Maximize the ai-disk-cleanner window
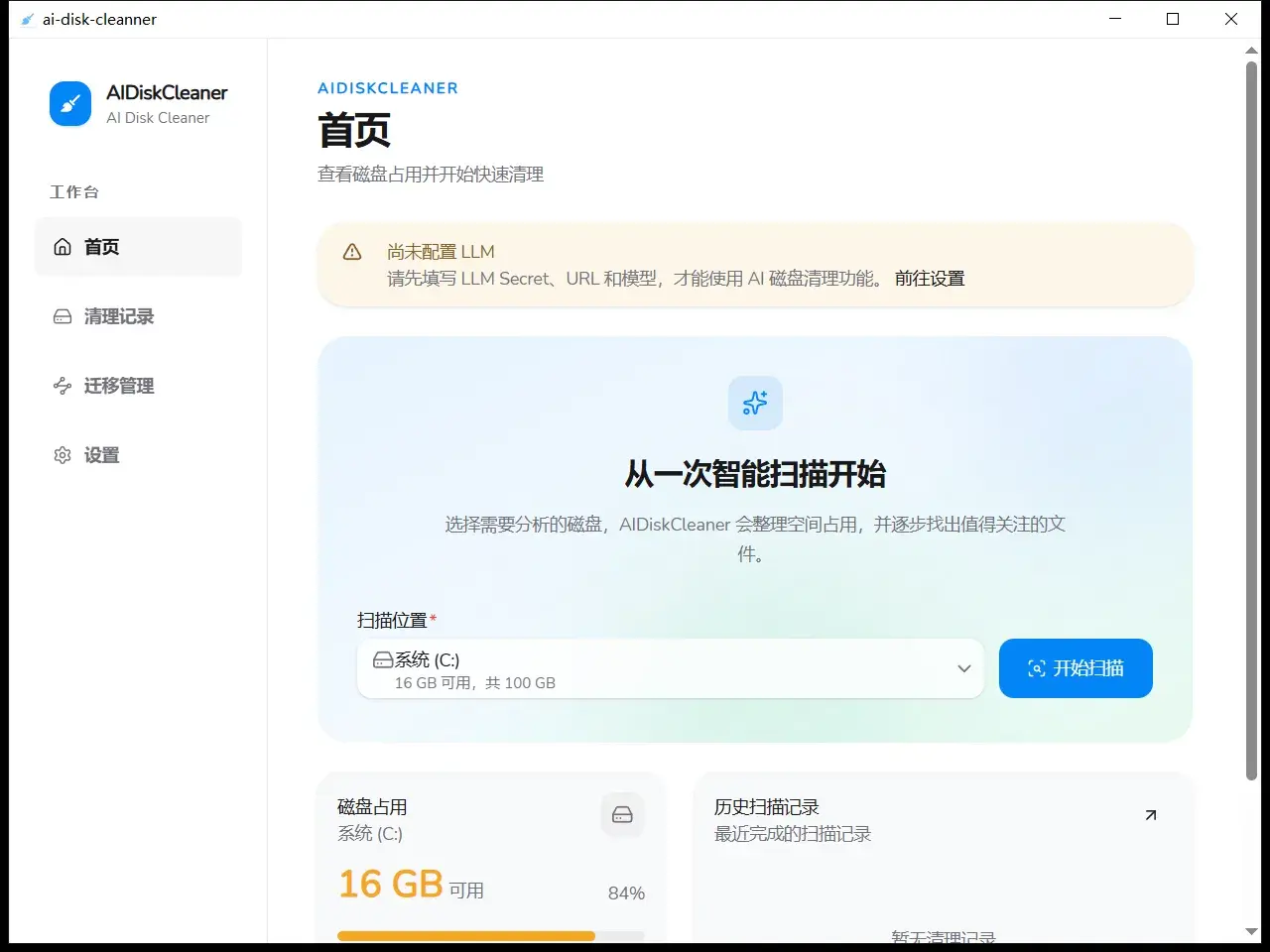The height and width of the screenshot is (952, 1270). pos(1173,19)
